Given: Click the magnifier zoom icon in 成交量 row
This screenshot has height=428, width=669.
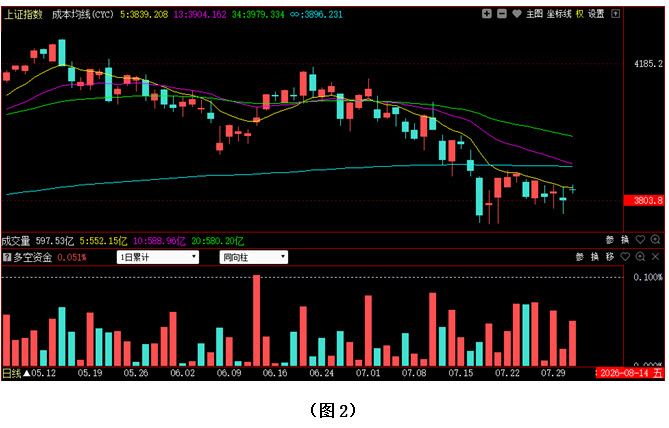Looking at the screenshot, I should [655, 240].
